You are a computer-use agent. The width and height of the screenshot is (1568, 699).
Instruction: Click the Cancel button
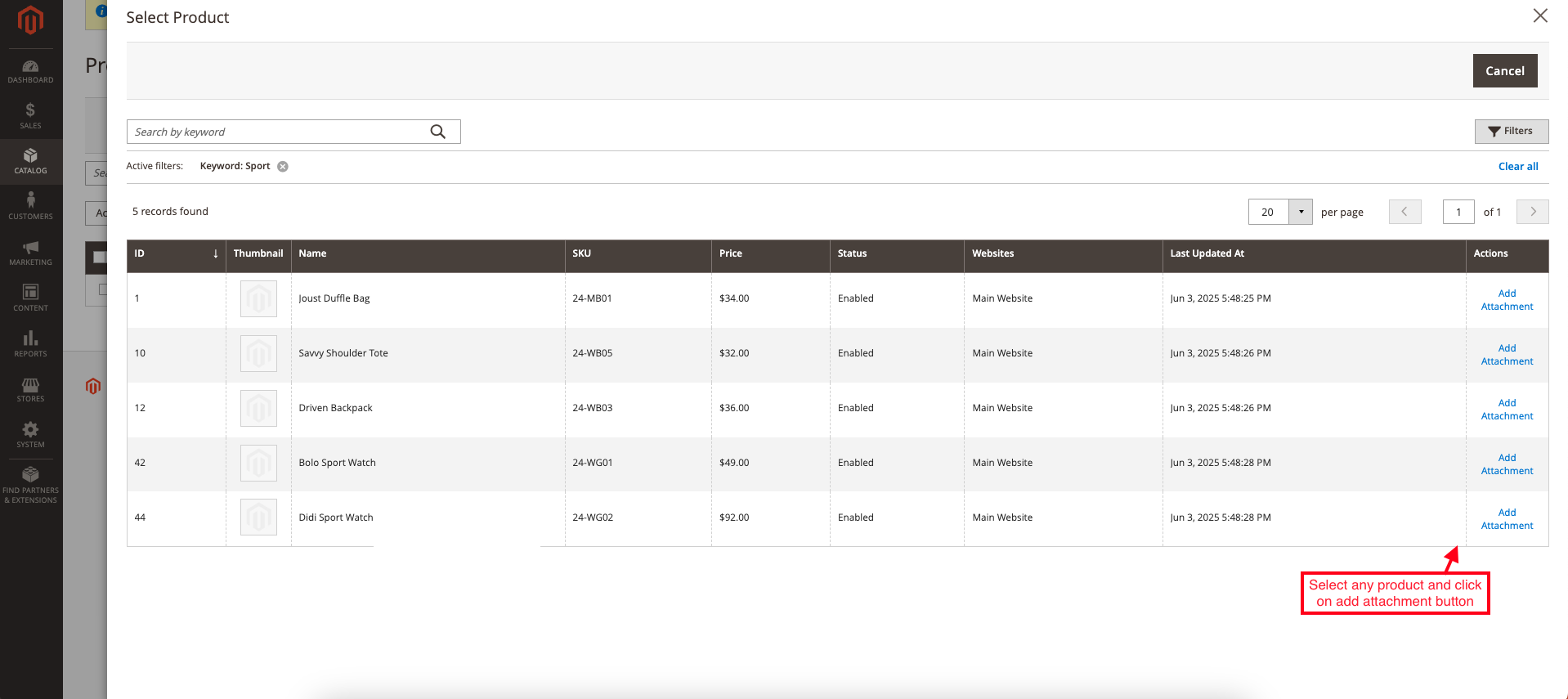pos(1505,71)
